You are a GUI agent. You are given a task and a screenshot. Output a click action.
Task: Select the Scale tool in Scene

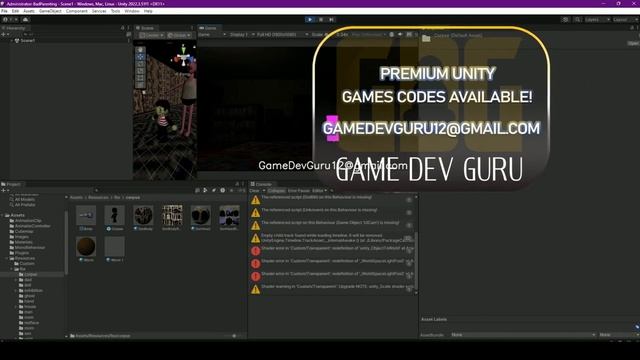click(140, 71)
